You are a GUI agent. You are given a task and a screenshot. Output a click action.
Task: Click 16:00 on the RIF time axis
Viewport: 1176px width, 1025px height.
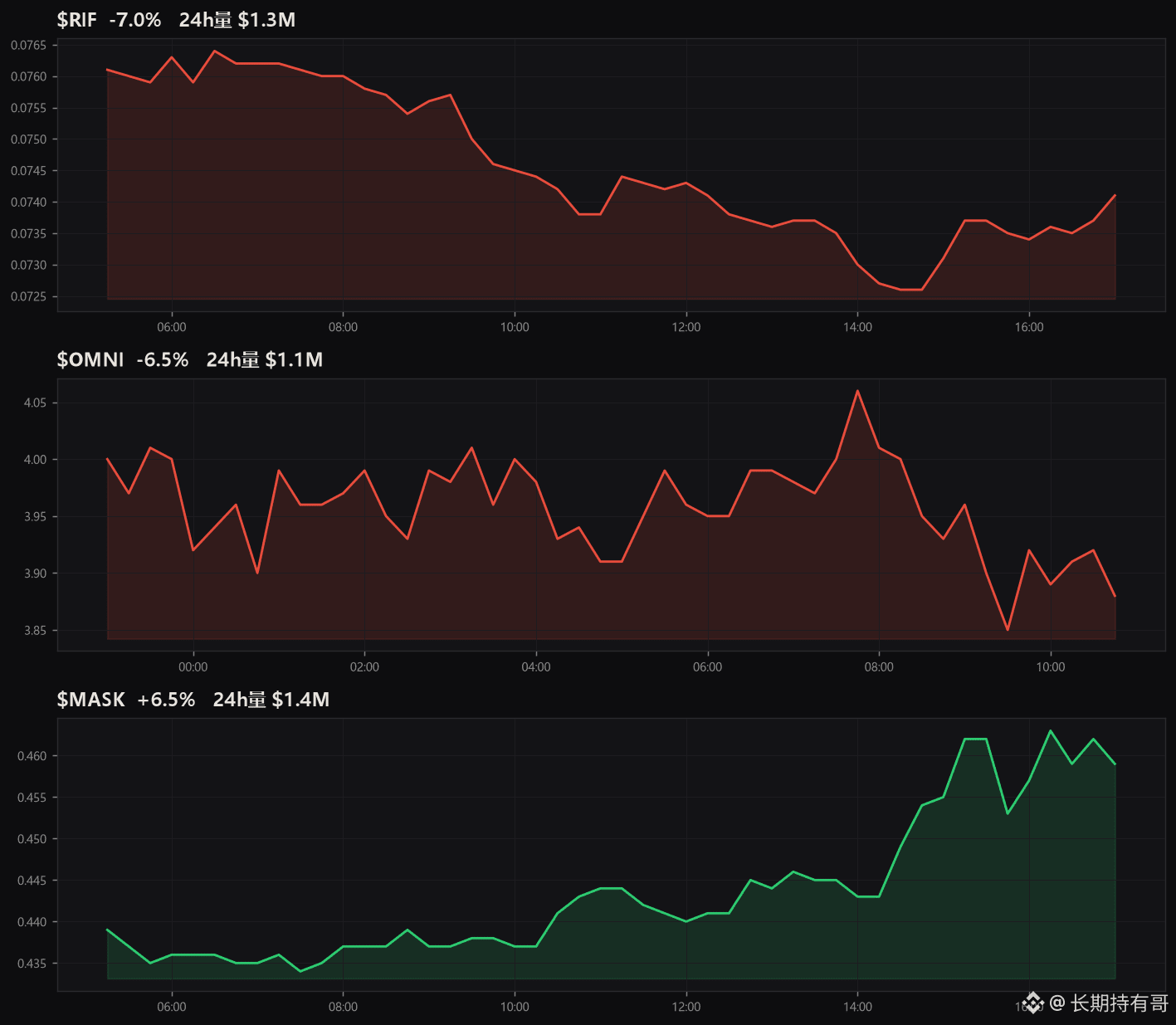[x=1029, y=327]
